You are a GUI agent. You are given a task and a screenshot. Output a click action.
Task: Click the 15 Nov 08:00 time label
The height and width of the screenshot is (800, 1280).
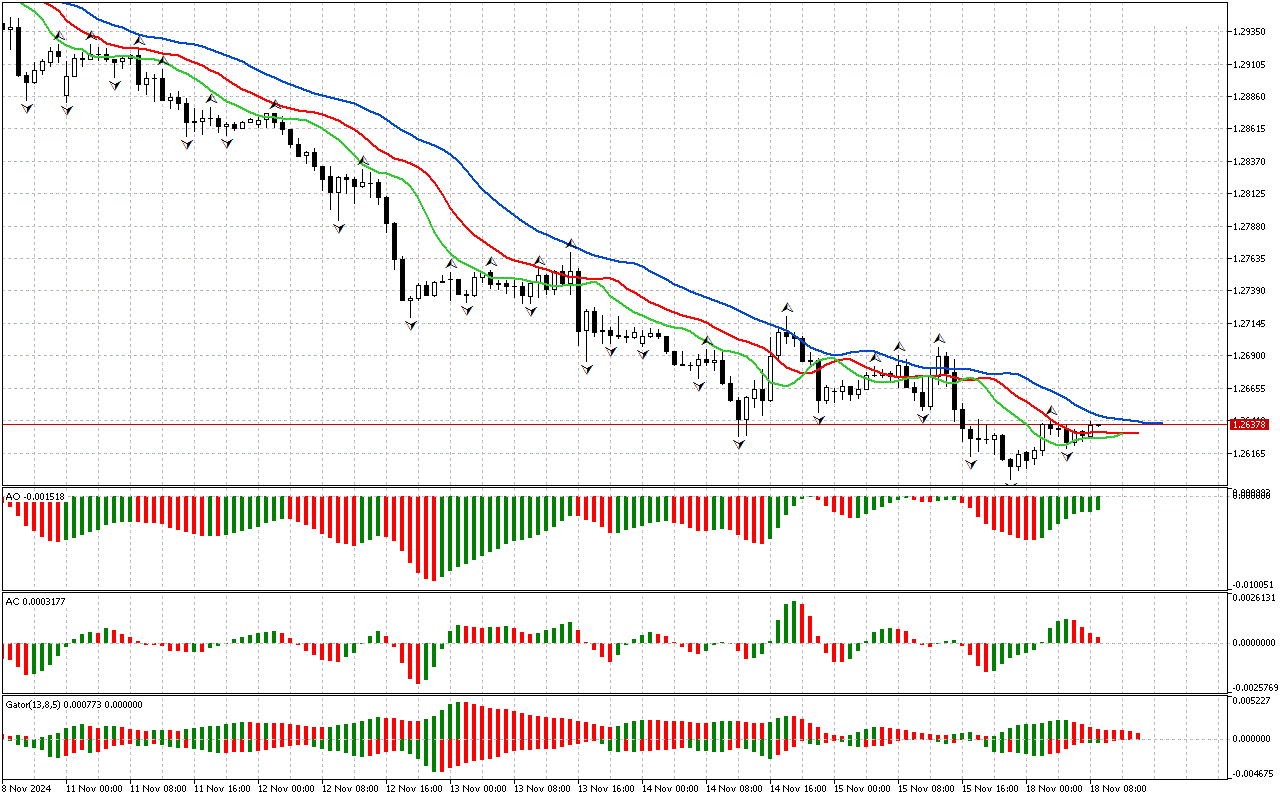(x=926, y=789)
